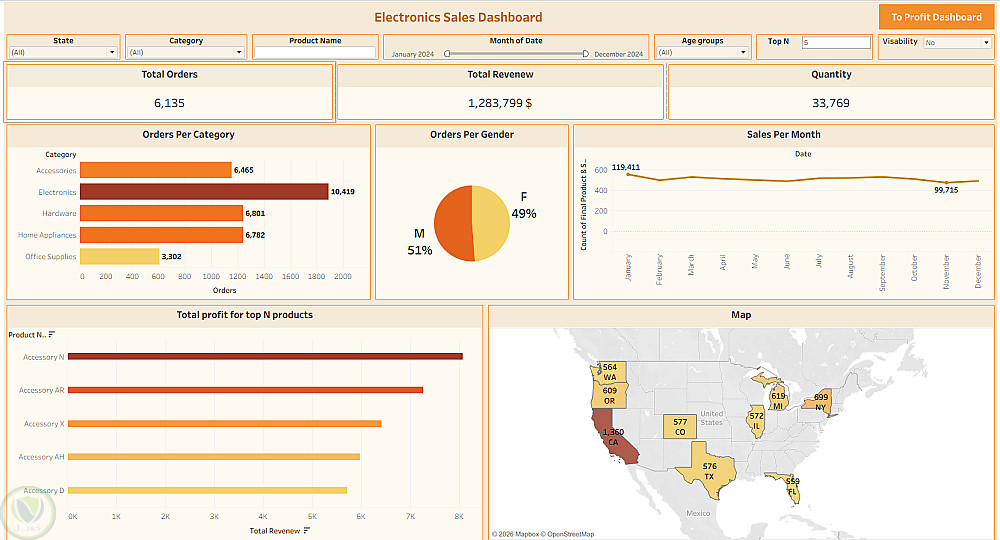Select the Electronics bar in Orders Per Category
The height and width of the screenshot is (540, 1000).
pos(204,192)
